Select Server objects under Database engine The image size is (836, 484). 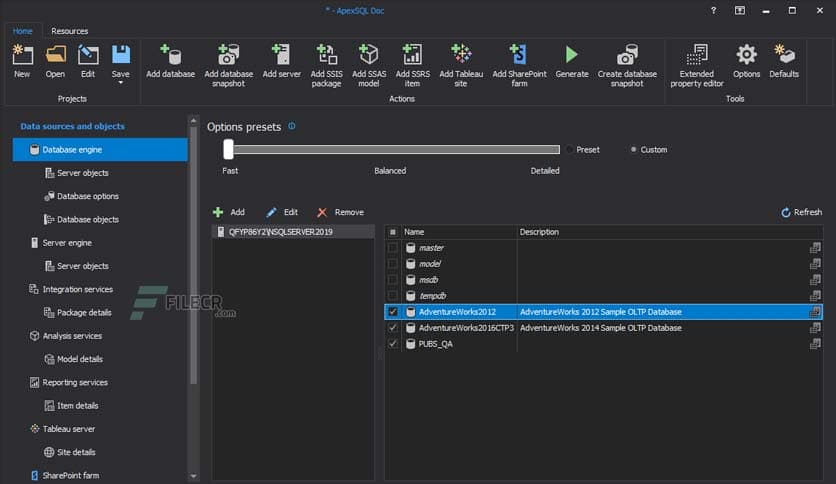click(x=77, y=173)
